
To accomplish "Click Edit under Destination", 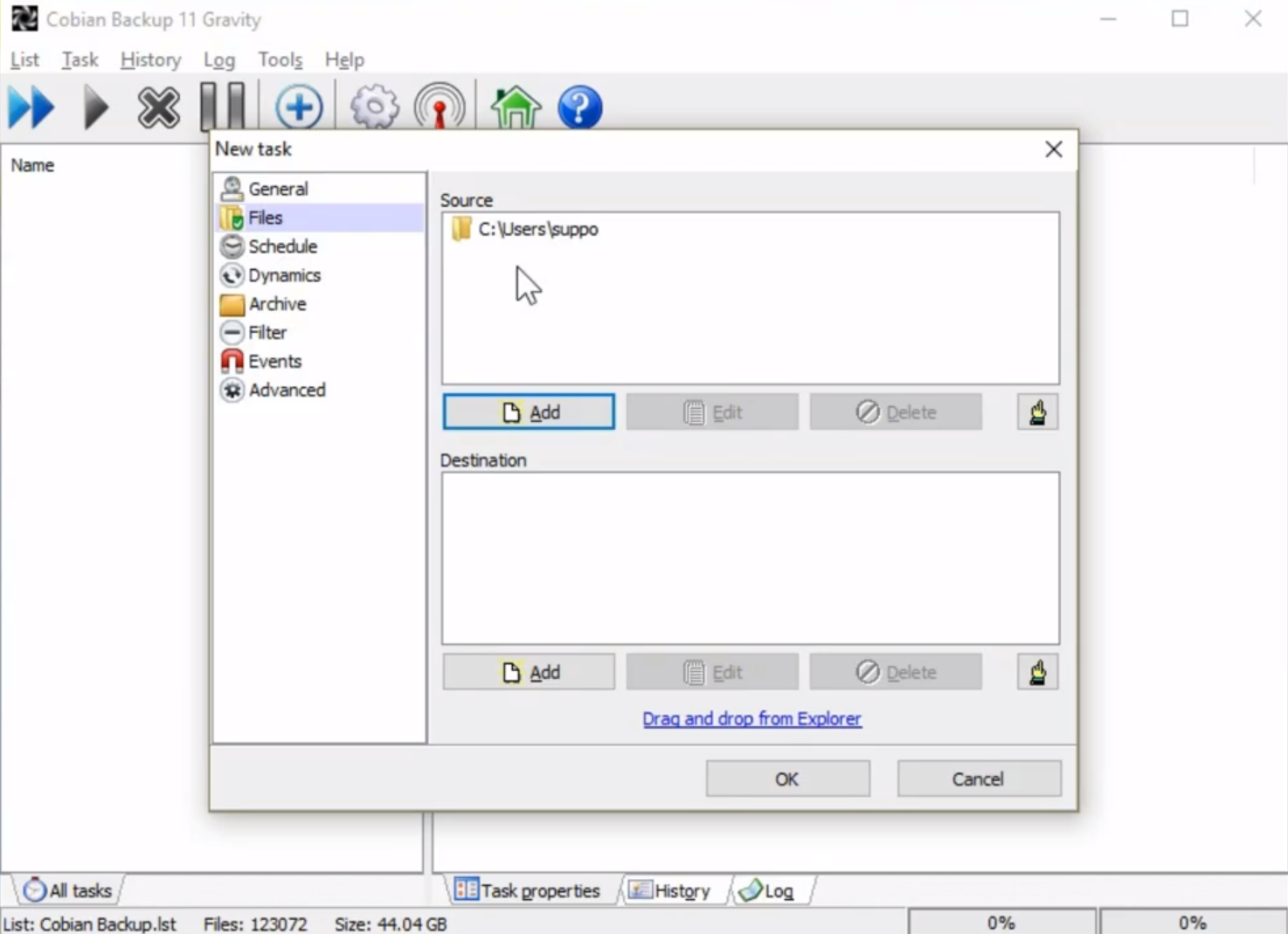I will 712,673.
